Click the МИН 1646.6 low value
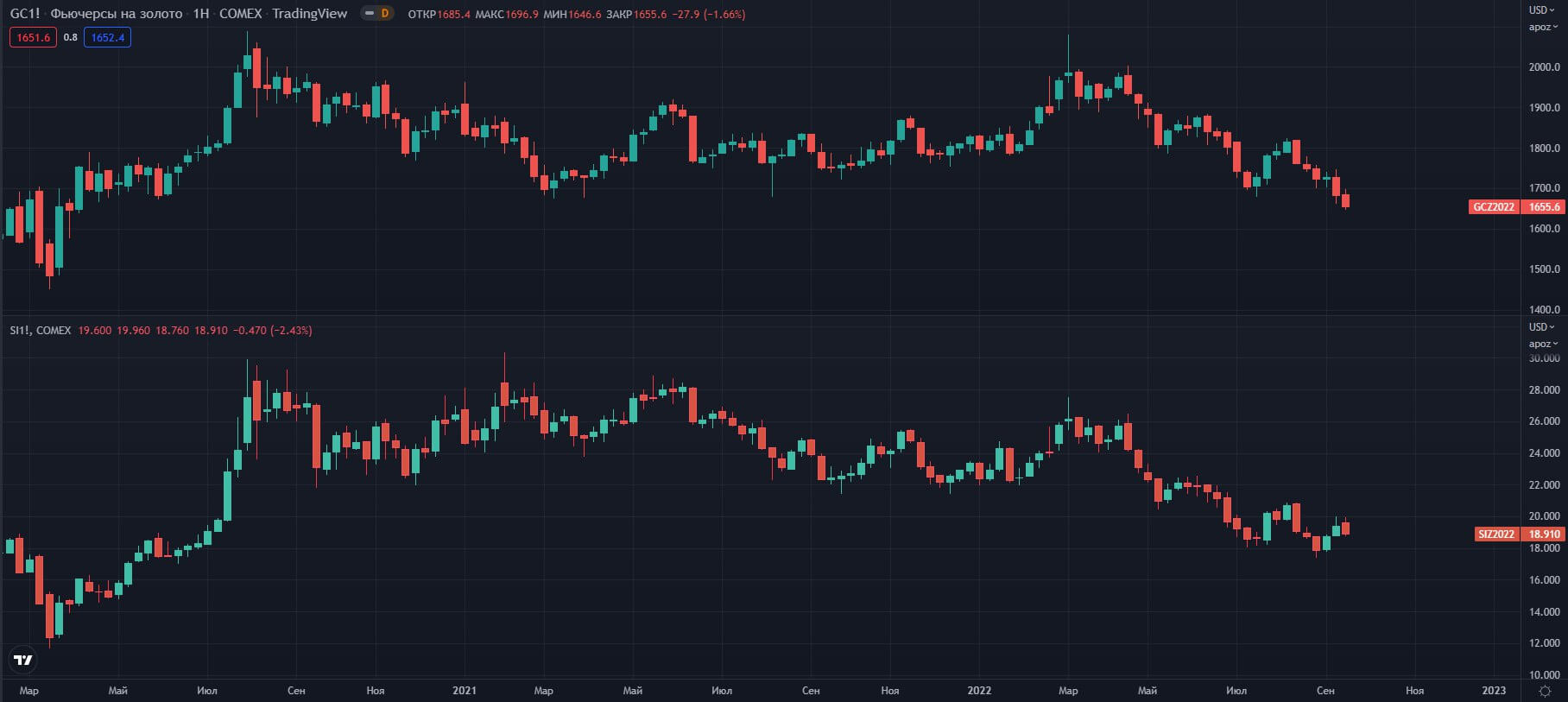Image resolution: width=1568 pixels, height=702 pixels. [572, 15]
